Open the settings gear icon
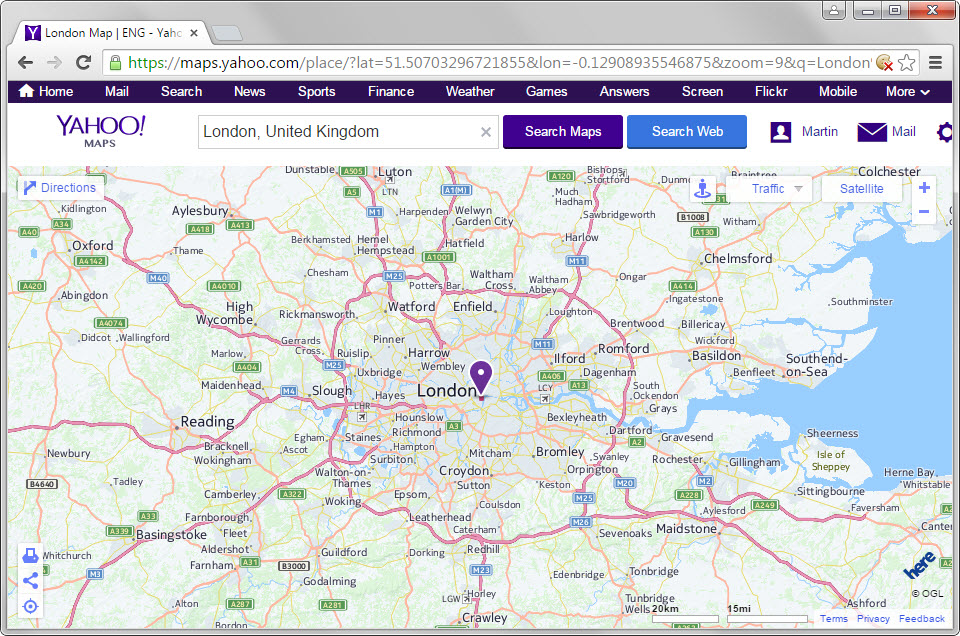960x636 pixels. tap(945, 132)
